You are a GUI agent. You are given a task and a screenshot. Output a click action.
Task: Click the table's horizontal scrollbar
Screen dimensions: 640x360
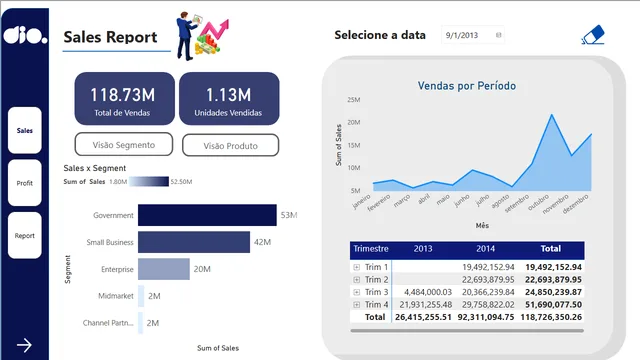(x=467, y=331)
